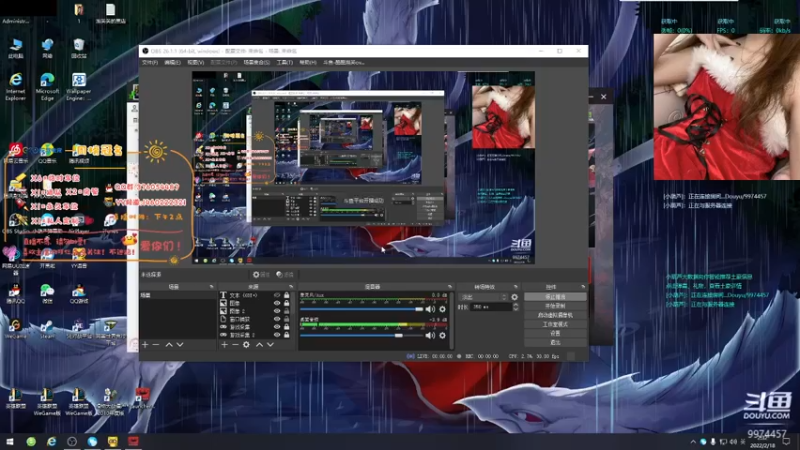Open Internet Explorer from the taskbar
This screenshot has height=450, width=800.
coord(52,442)
